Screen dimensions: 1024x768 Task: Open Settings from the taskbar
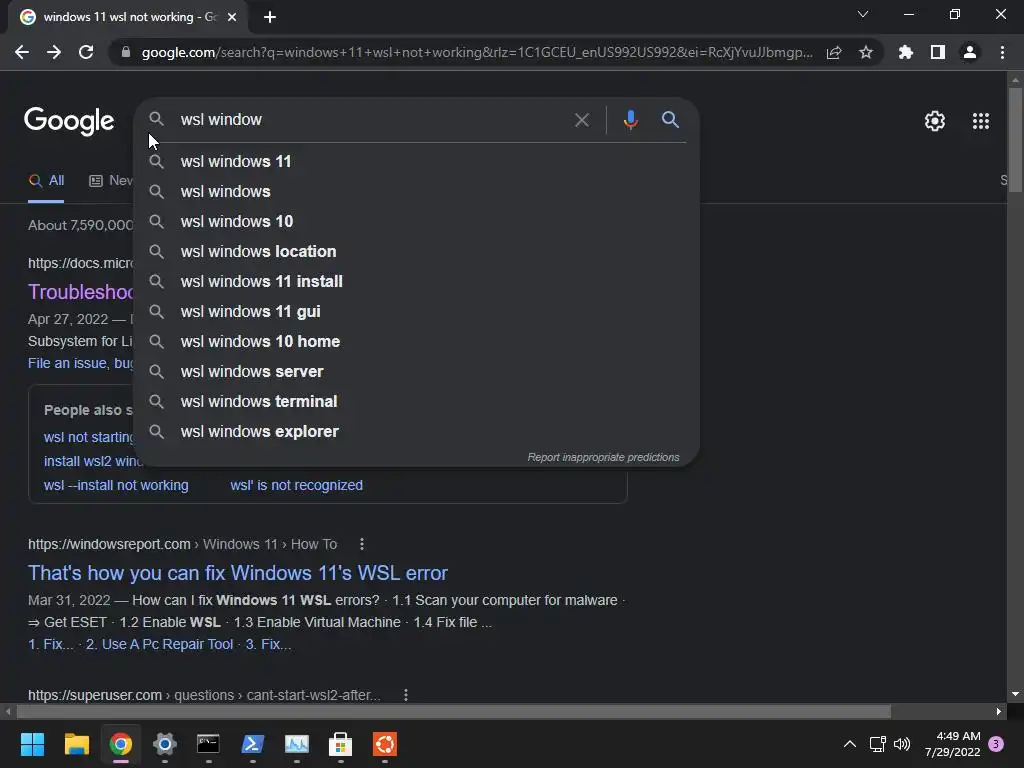click(x=165, y=744)
